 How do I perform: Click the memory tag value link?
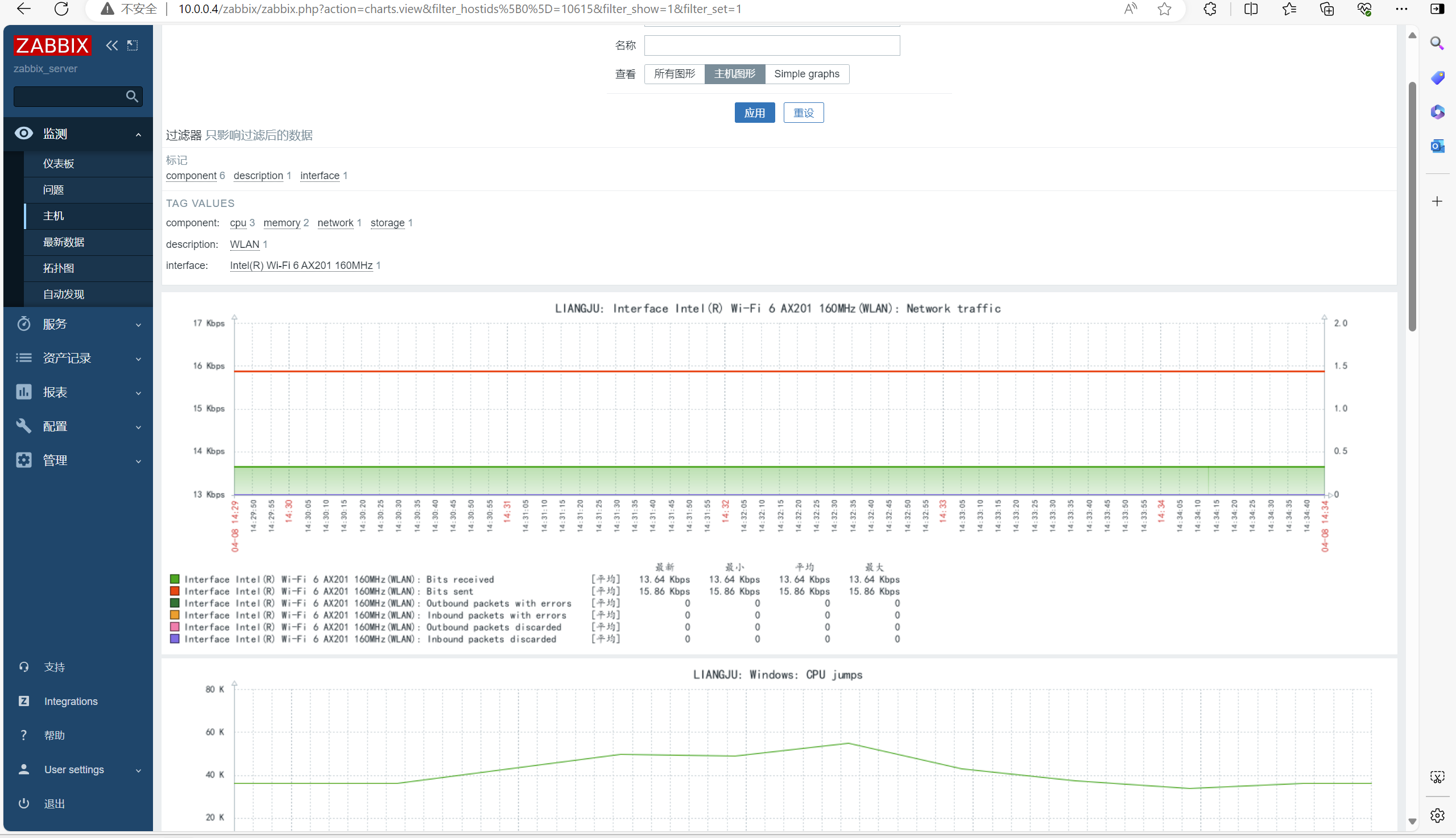(282, 223)
